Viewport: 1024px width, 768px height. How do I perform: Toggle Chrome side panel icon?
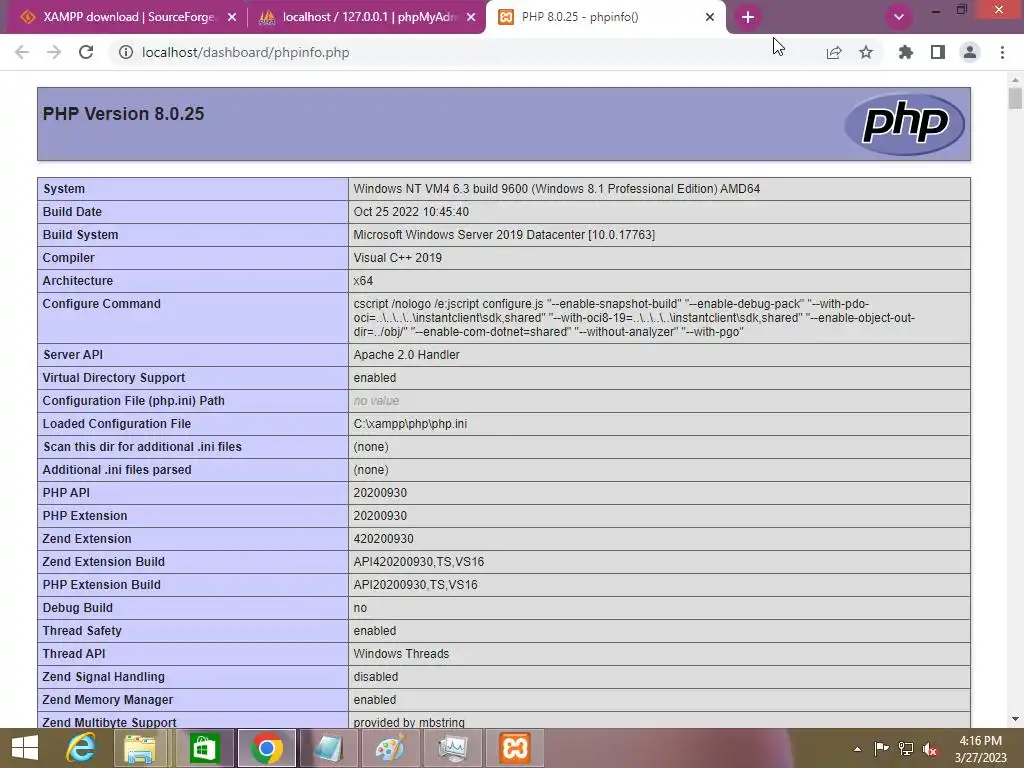point(938,52)
